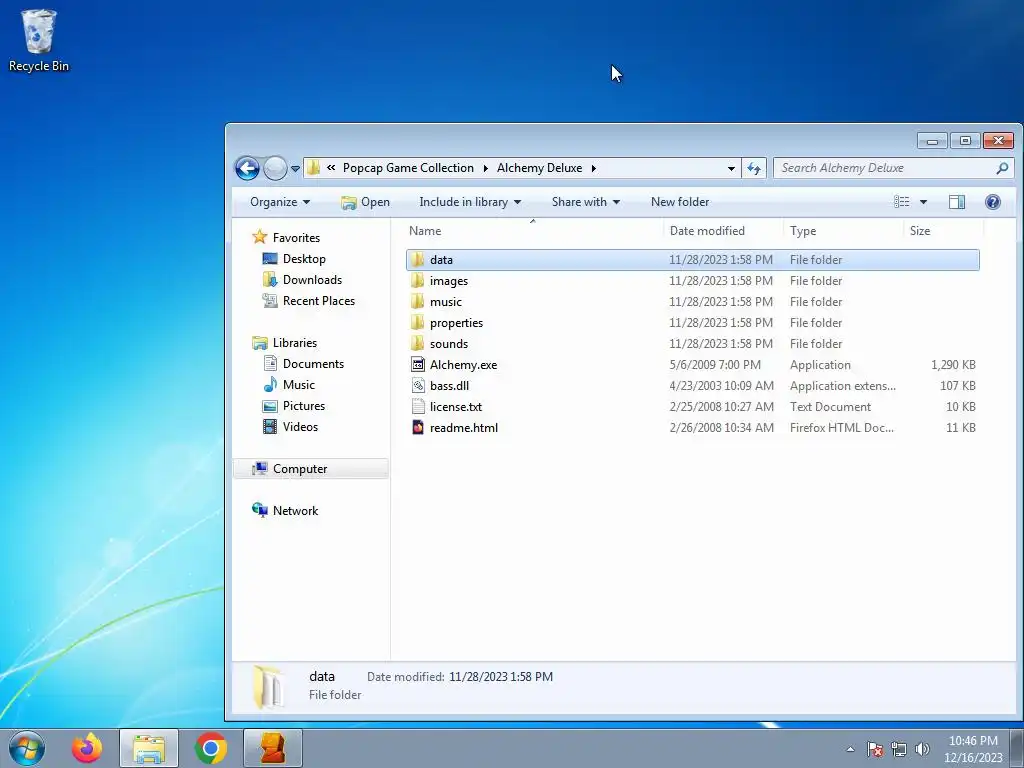
Task: Click the 1,290 KB size cell
Action: (x=953, y=365)
